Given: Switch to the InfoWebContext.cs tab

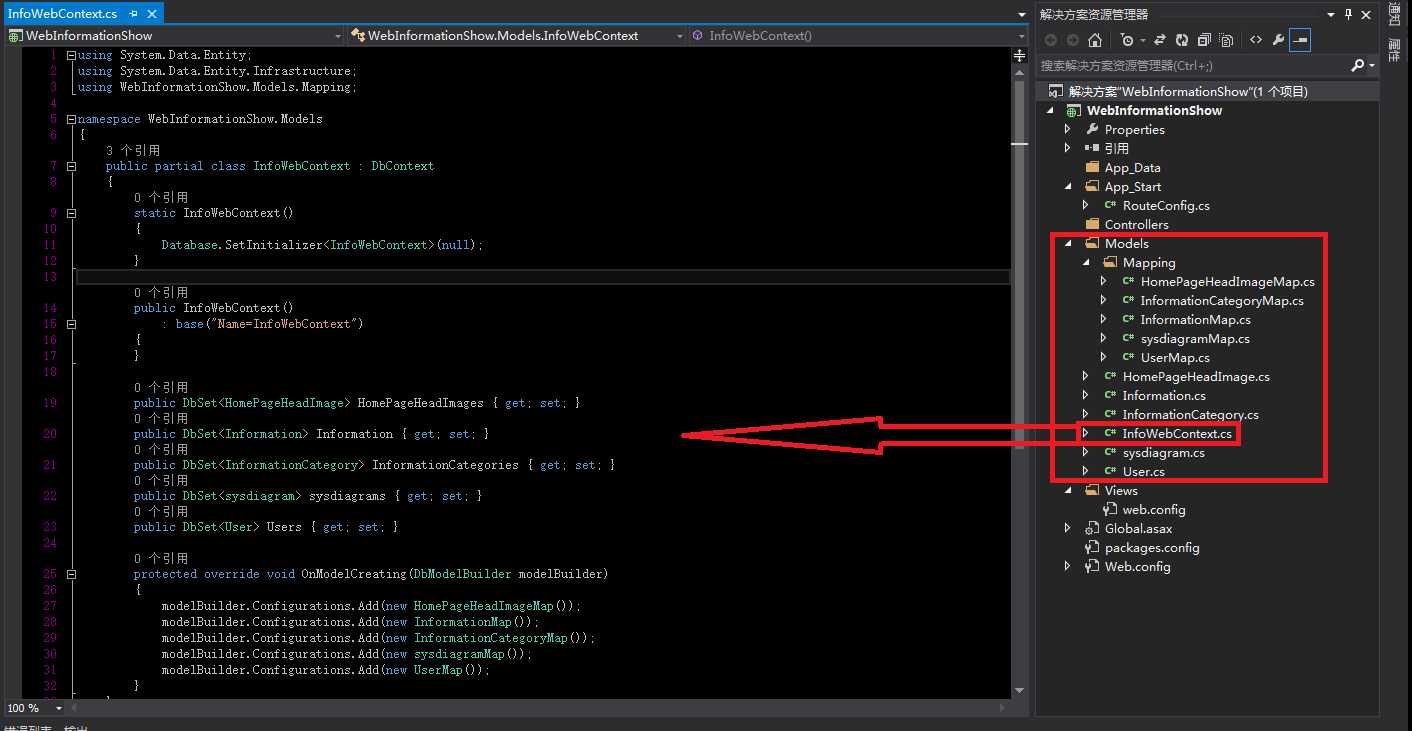Looking at the screenshot, I should click(62, 14).
